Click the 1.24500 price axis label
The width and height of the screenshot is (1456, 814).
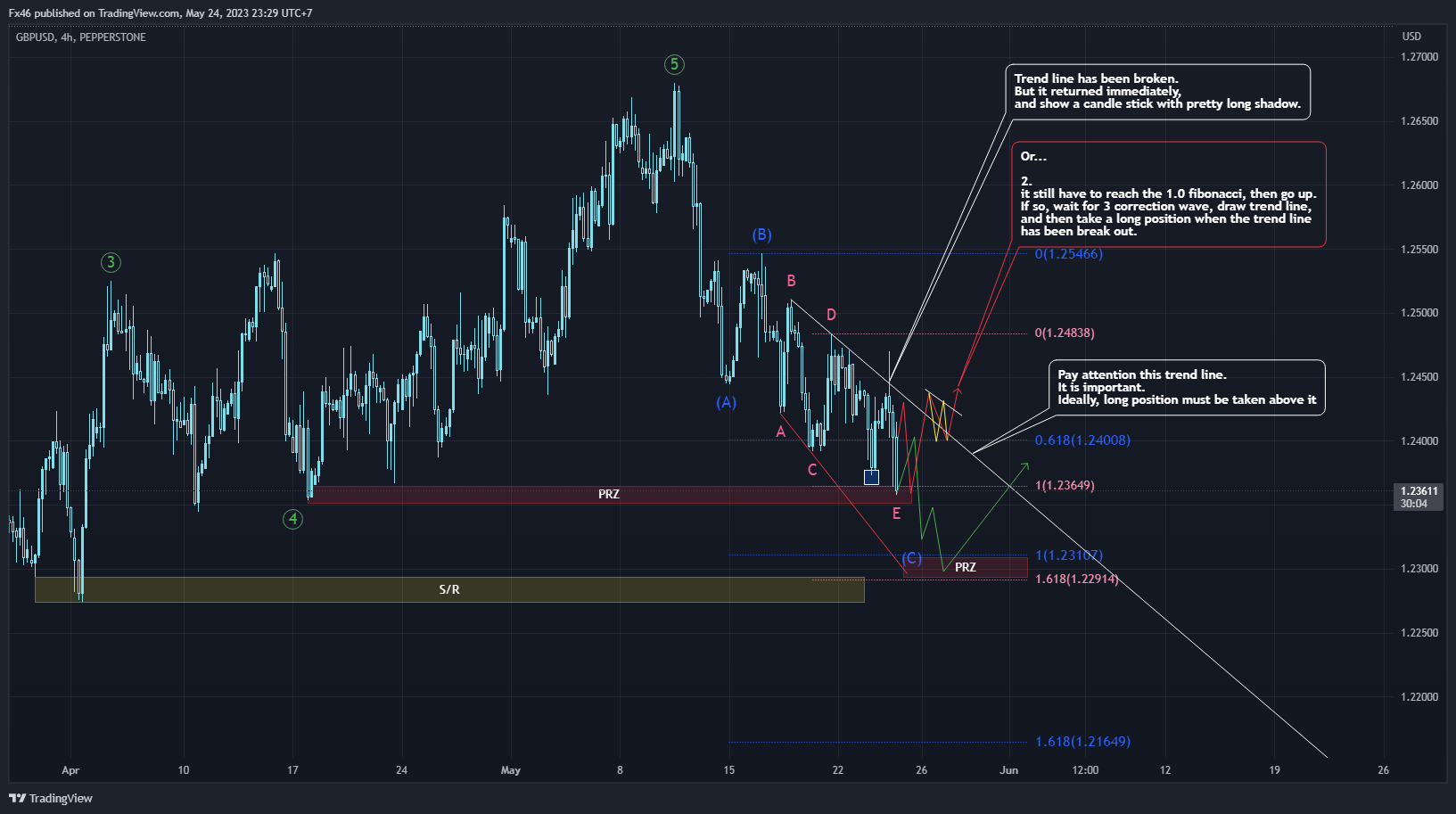(x=1419, y=377)
